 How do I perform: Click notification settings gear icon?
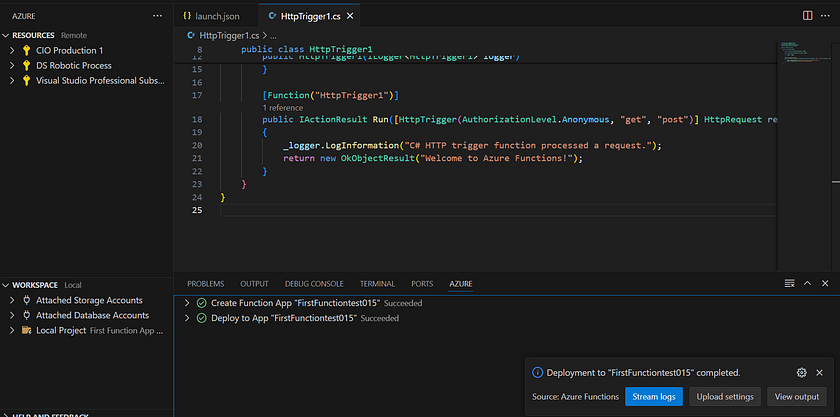[801, 372]
